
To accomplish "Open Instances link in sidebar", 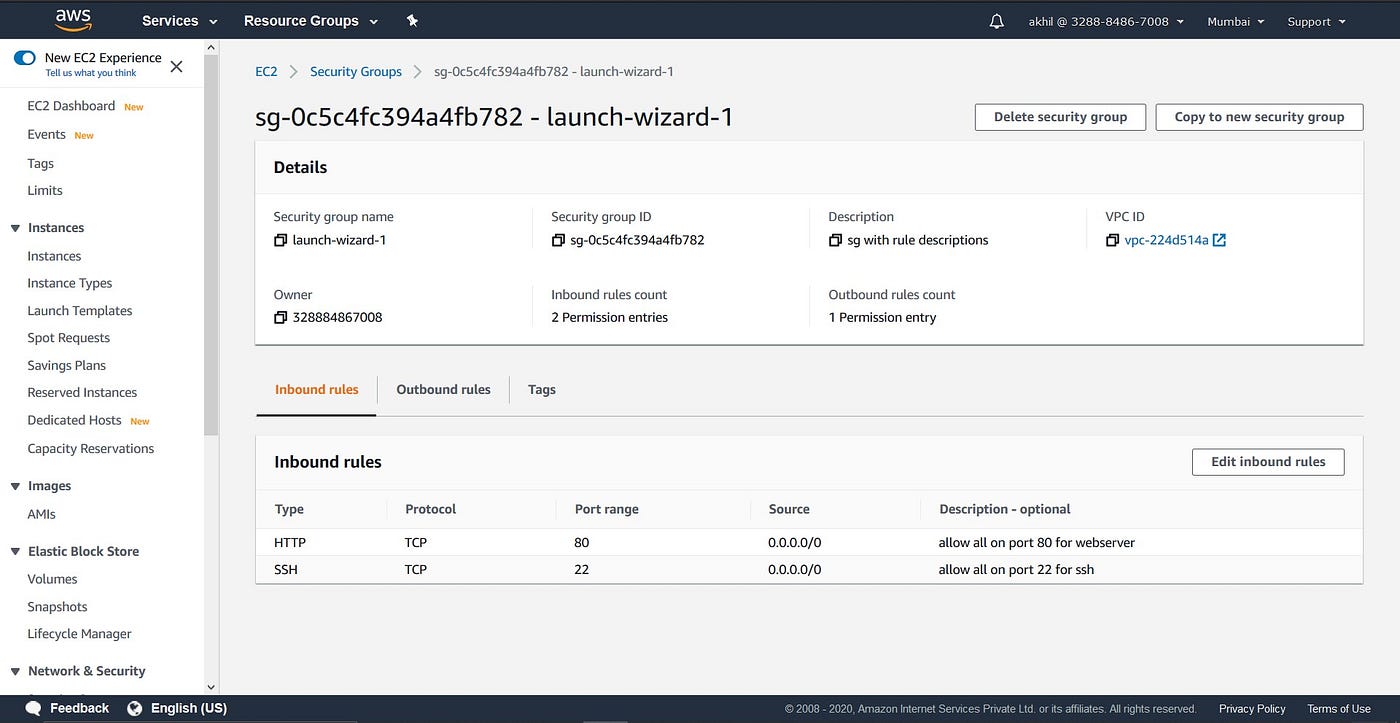I will [x=54, y=256].
